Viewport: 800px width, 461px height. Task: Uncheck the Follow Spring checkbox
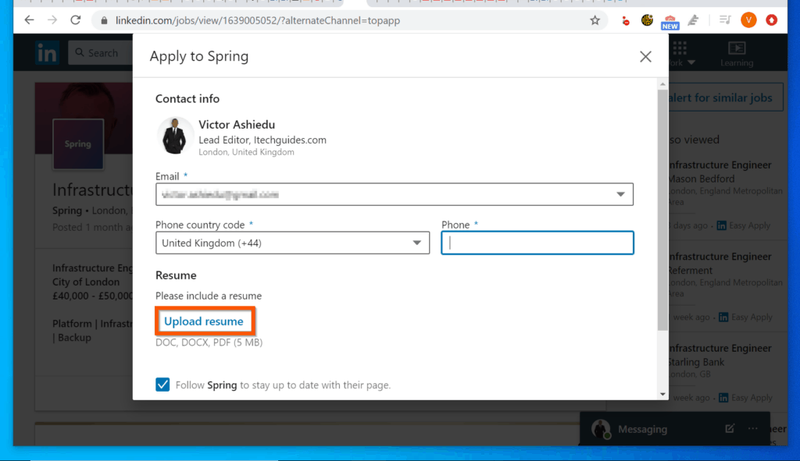click(162, 385)
